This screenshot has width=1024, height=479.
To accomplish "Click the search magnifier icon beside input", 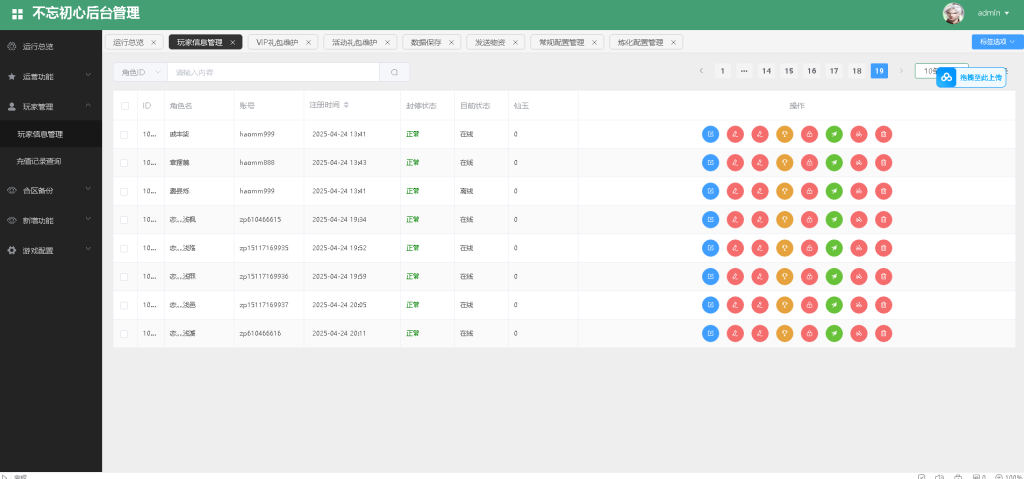I will (x=394, y=72).
